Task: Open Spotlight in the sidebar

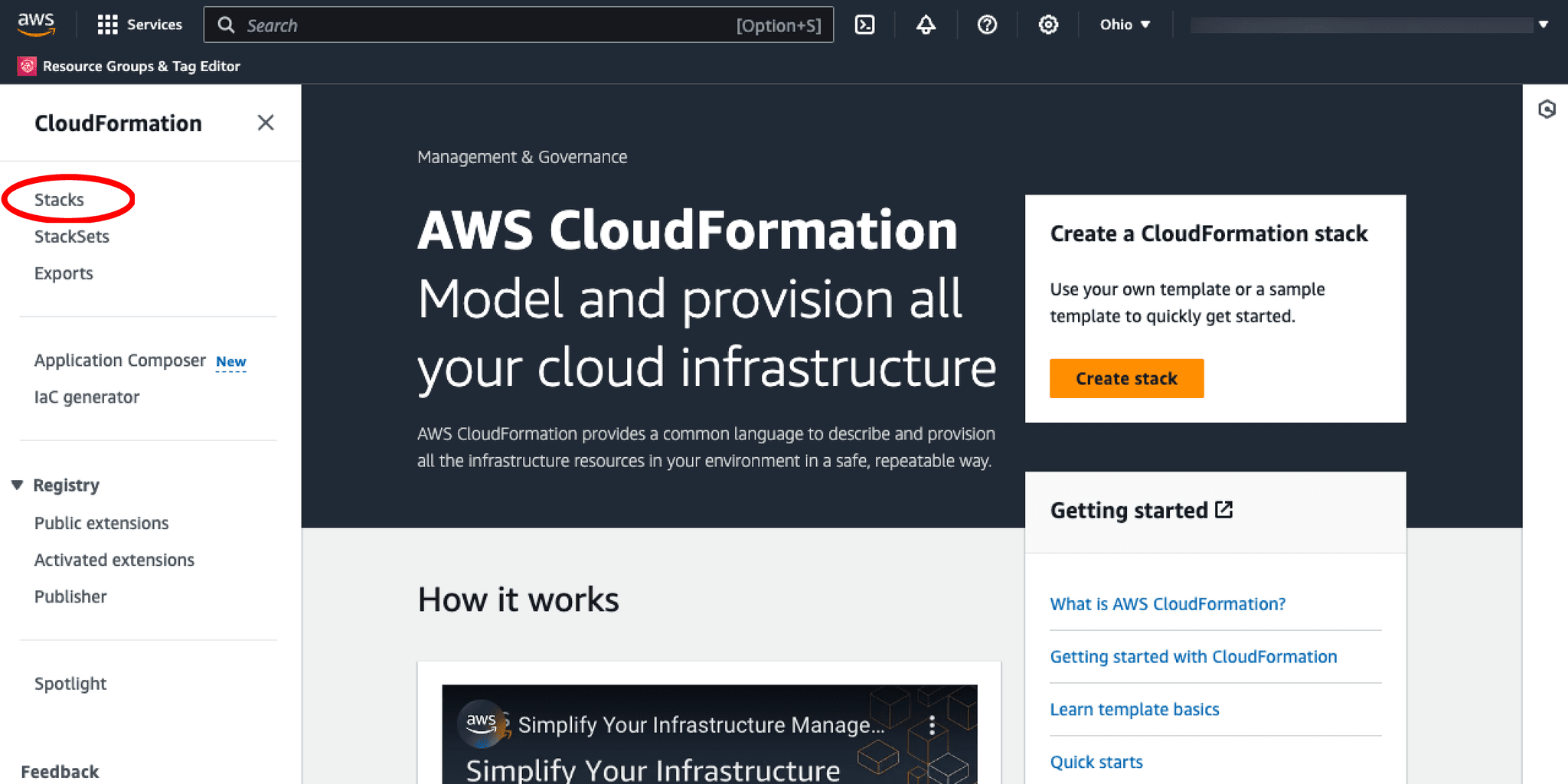Action: tap(70, 684)
